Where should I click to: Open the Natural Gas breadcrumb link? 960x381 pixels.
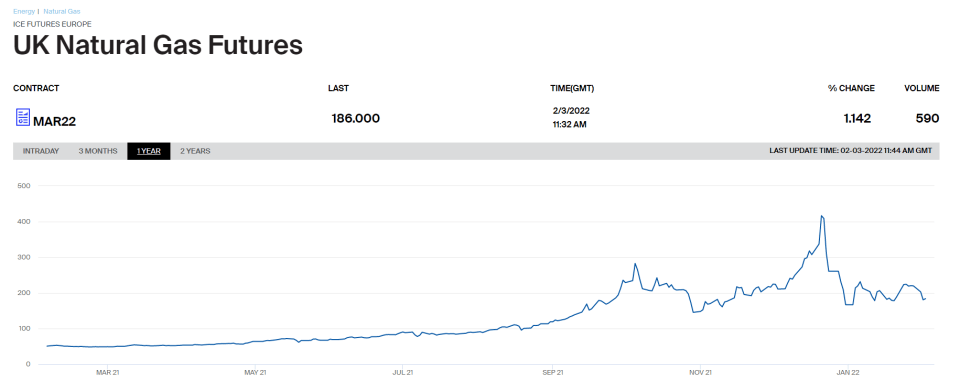62,12
